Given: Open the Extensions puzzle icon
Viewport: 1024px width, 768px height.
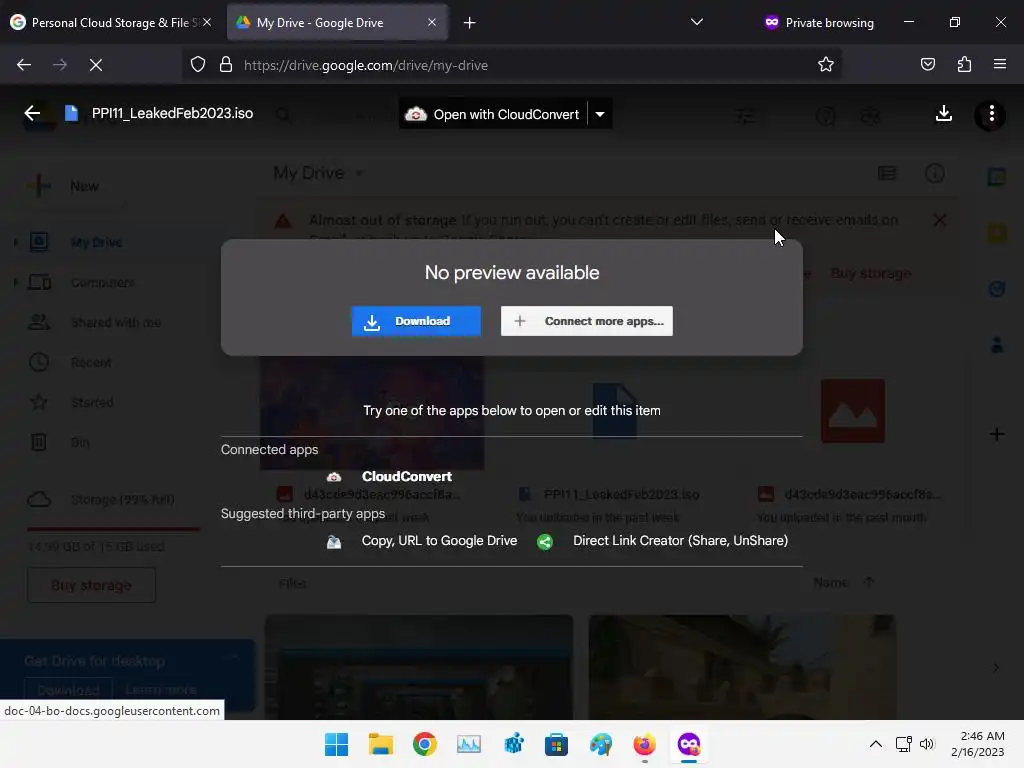Looking at the screenshot, I should [x=965, y=65].
